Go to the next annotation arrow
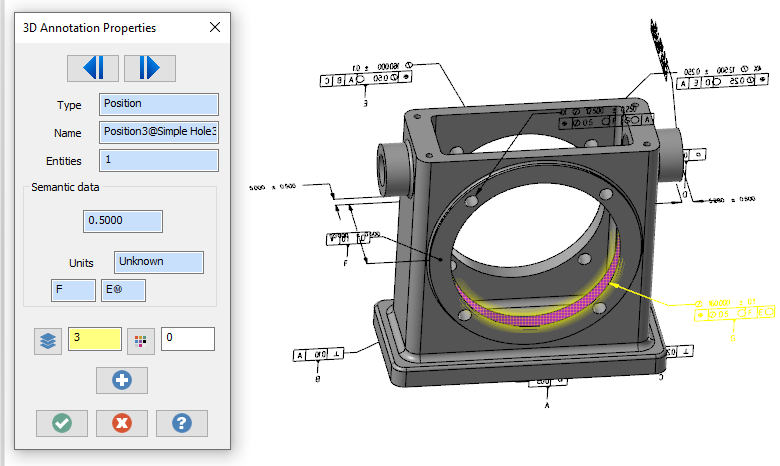Screen dimensions: 780x466 coord(150,68)
